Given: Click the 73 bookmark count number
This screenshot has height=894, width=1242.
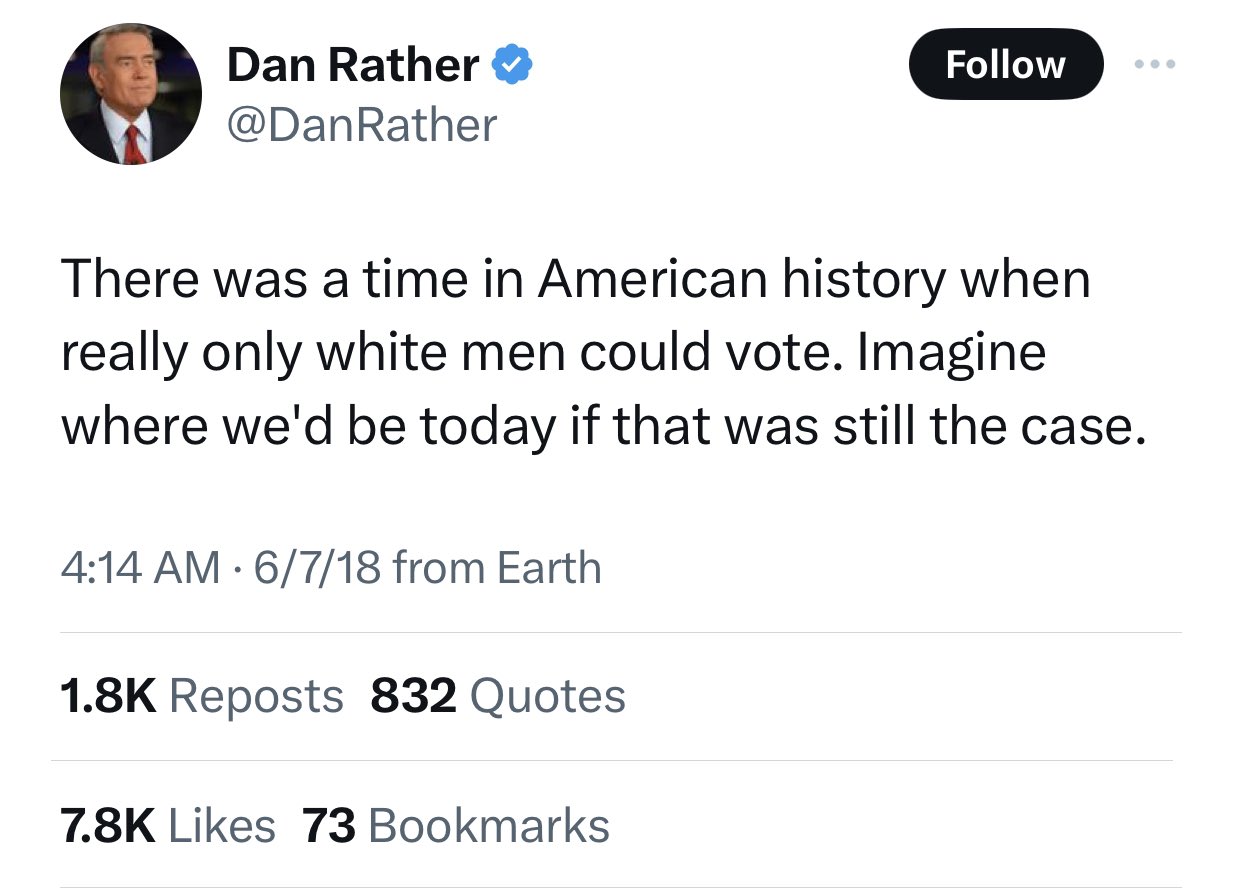Looking at the screenshot, I should point(329,825).
